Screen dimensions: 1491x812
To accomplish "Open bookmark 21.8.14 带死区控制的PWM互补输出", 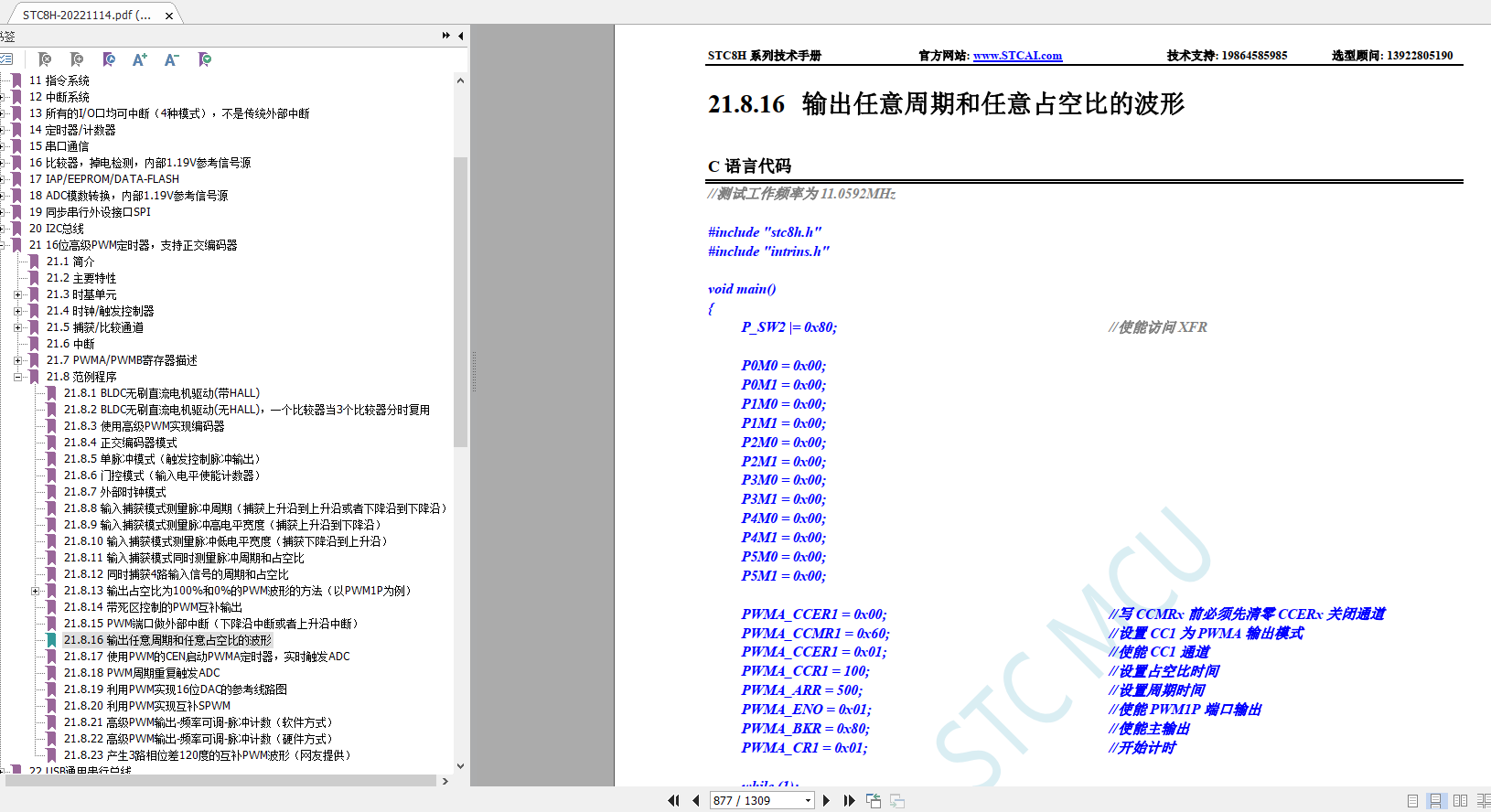I will click(x=153, y=607).
